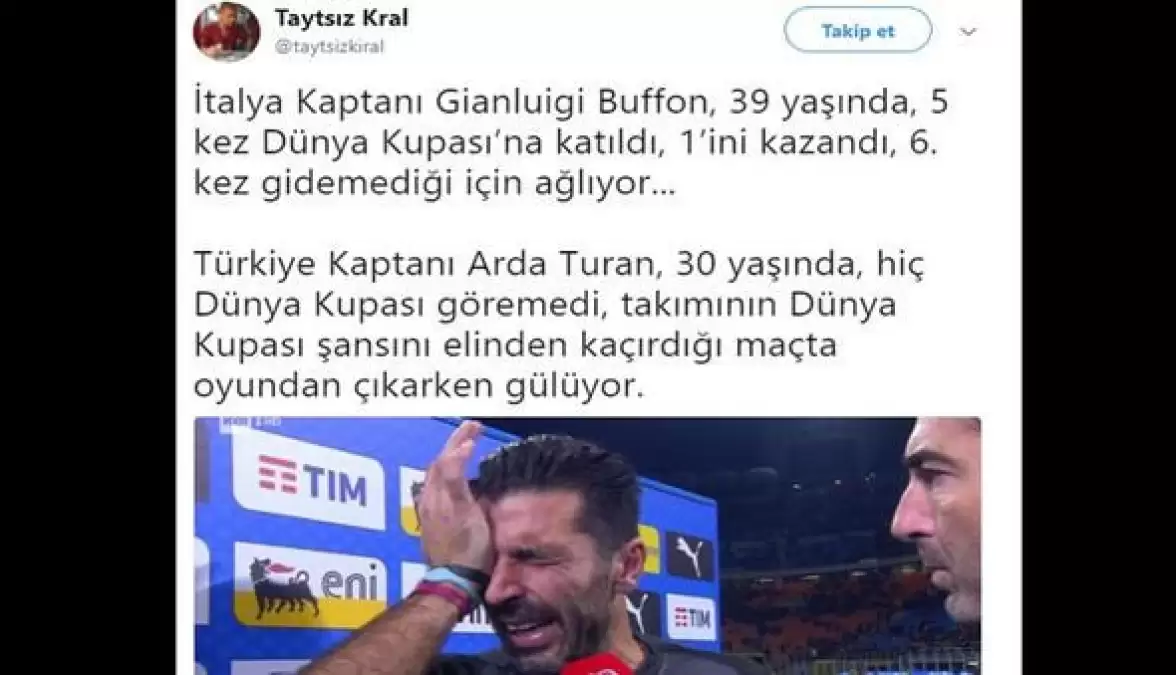Click the words 'oyundan çıkarken gülüyor'

tap(416, 386)
